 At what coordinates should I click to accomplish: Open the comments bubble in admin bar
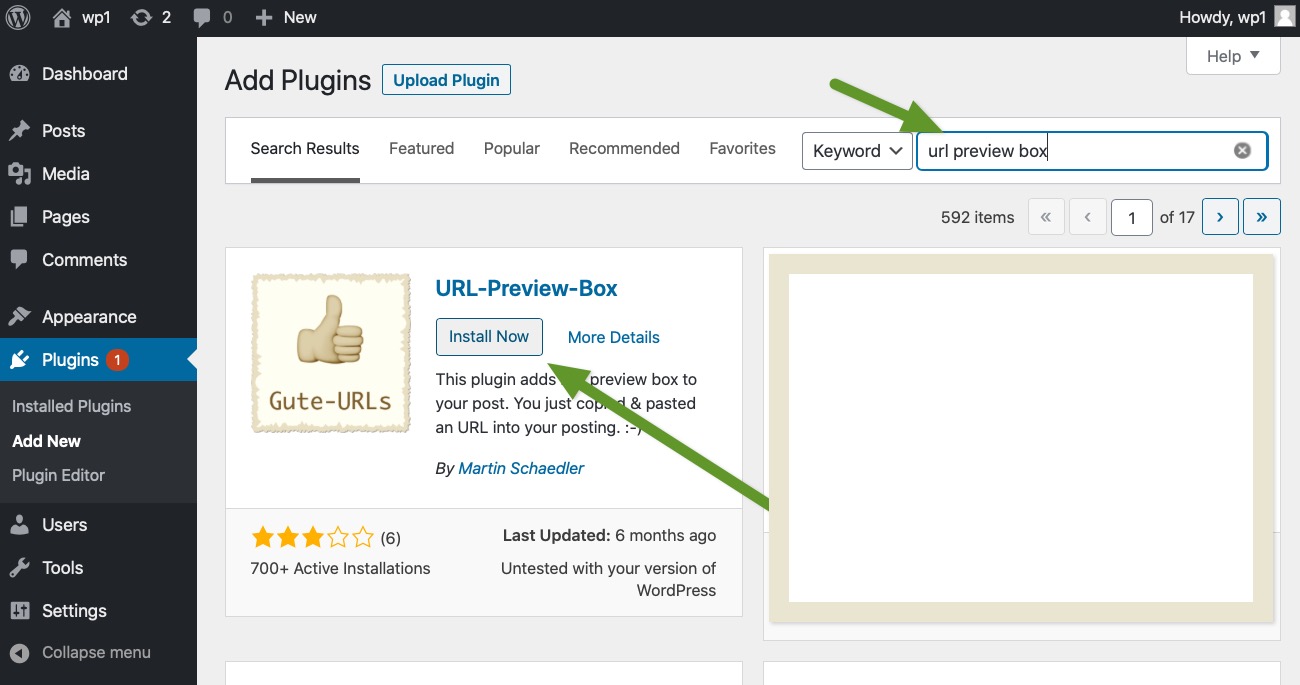[x=212, y=17]
